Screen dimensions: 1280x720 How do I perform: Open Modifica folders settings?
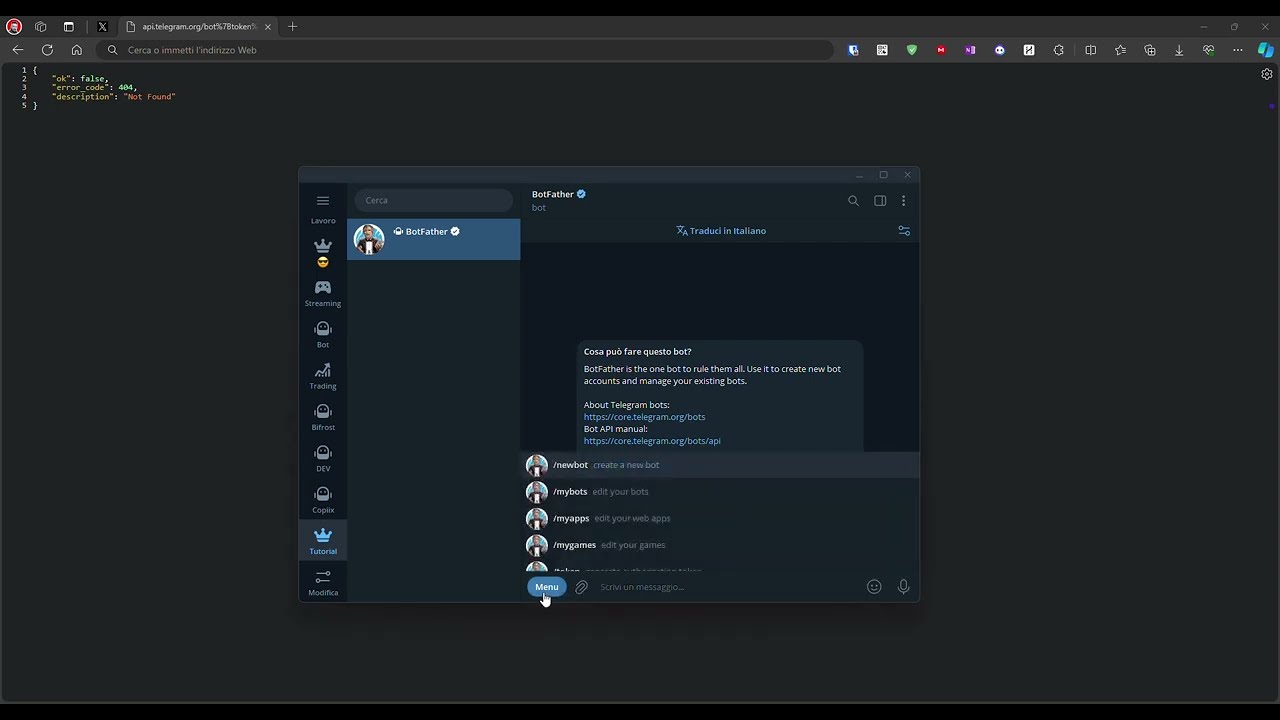pos(322,583)
